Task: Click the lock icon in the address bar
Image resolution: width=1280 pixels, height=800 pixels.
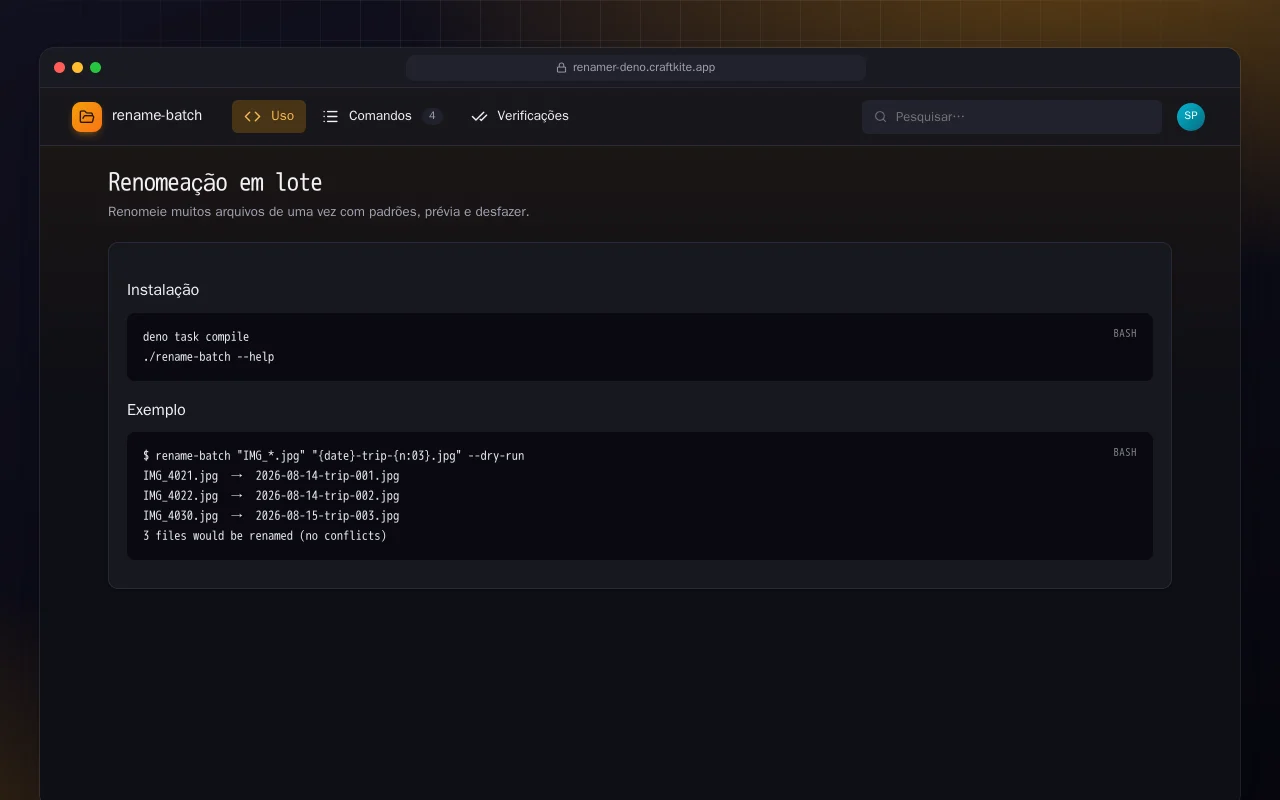Action: [562, 68]
